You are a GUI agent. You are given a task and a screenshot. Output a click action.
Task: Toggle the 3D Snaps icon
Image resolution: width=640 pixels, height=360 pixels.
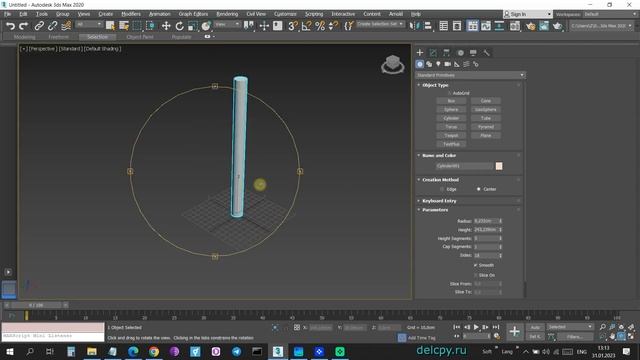(293, 26)
